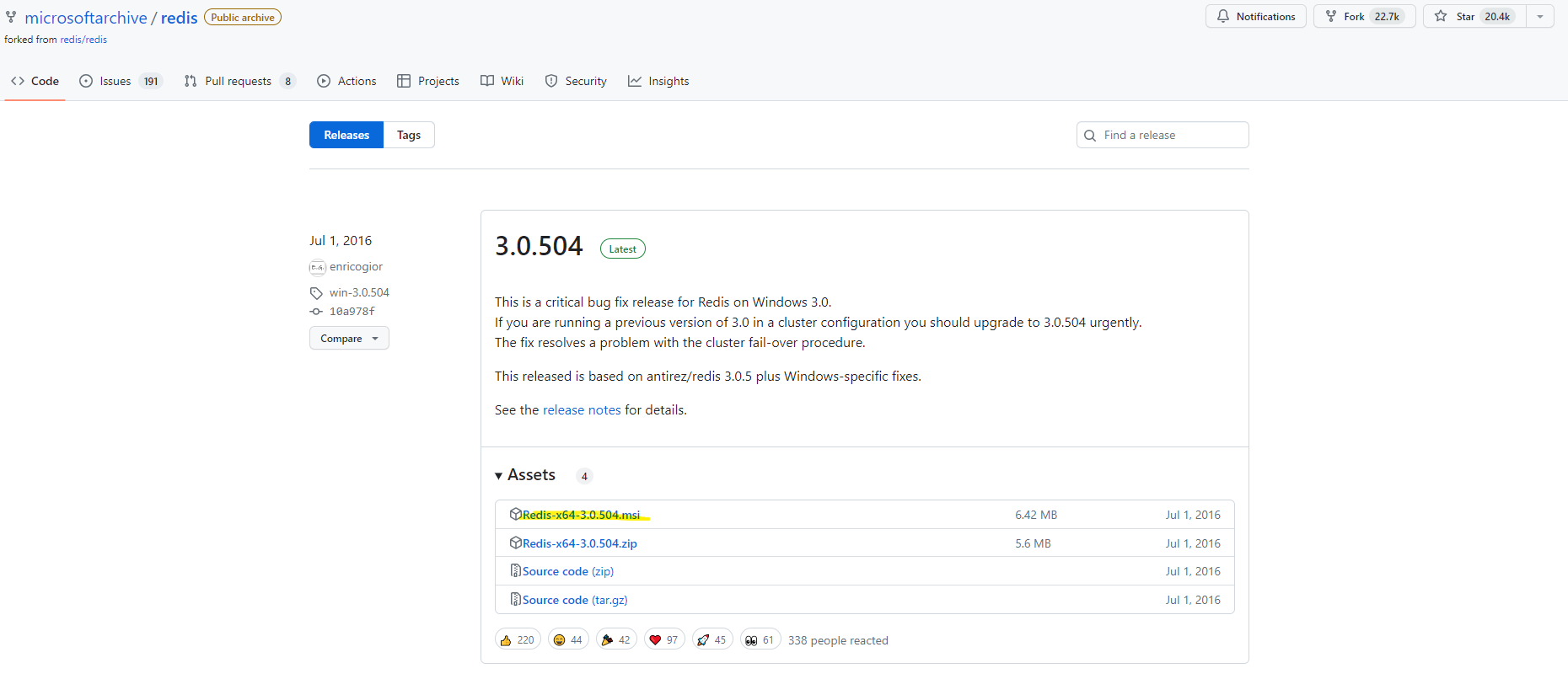Image resolution: width=1568 pixels, height=679 pixels.
Task: Click the bell icon in Notifications
Action: click(x=1223, y=16)
